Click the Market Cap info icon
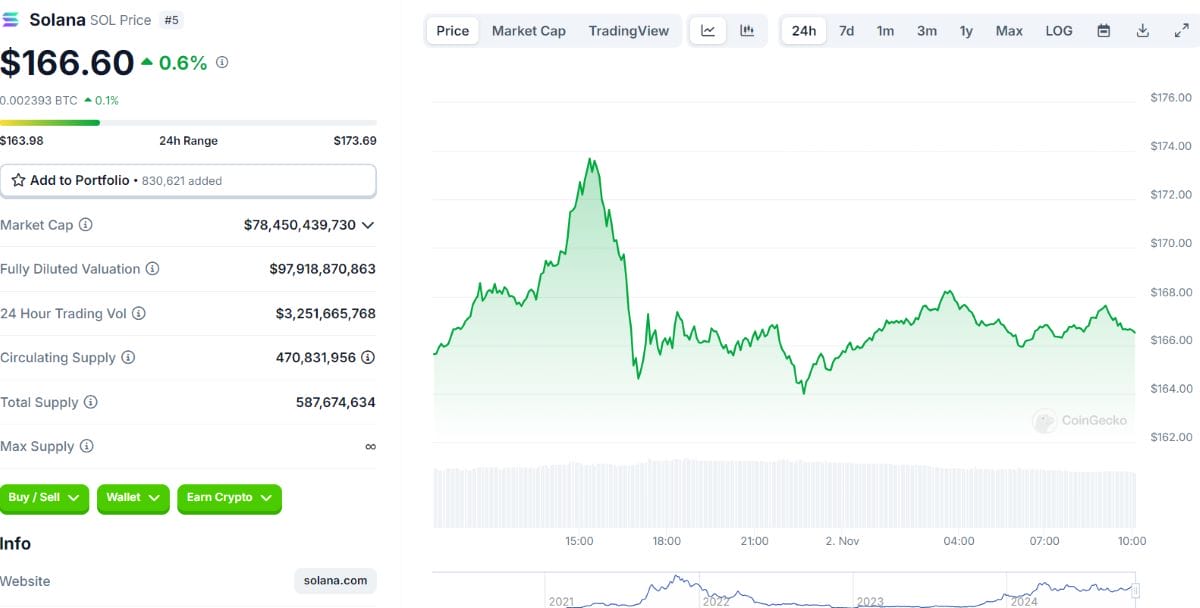Screen dimensions: 1200x608 click(x=84, y=225)
